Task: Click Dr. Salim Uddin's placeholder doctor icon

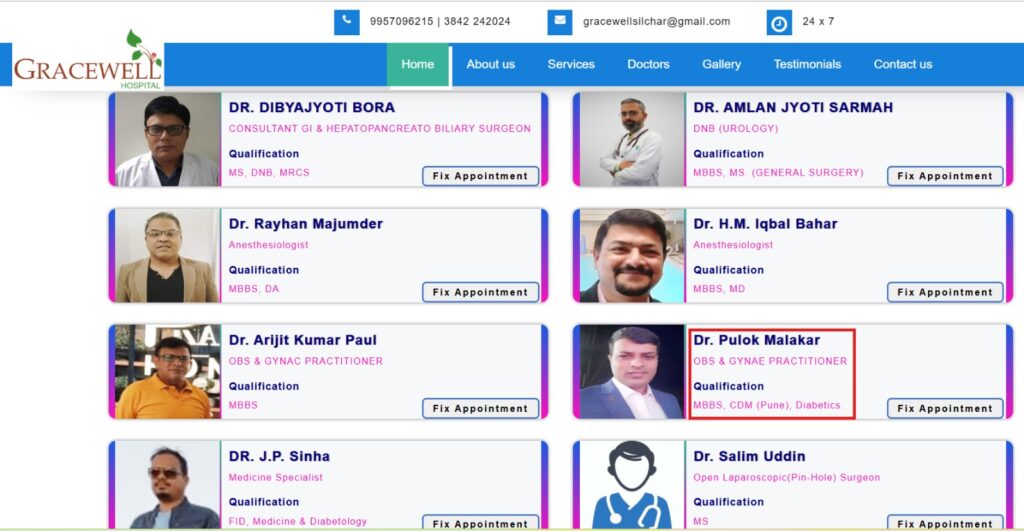Action: [x=632, y=484]
